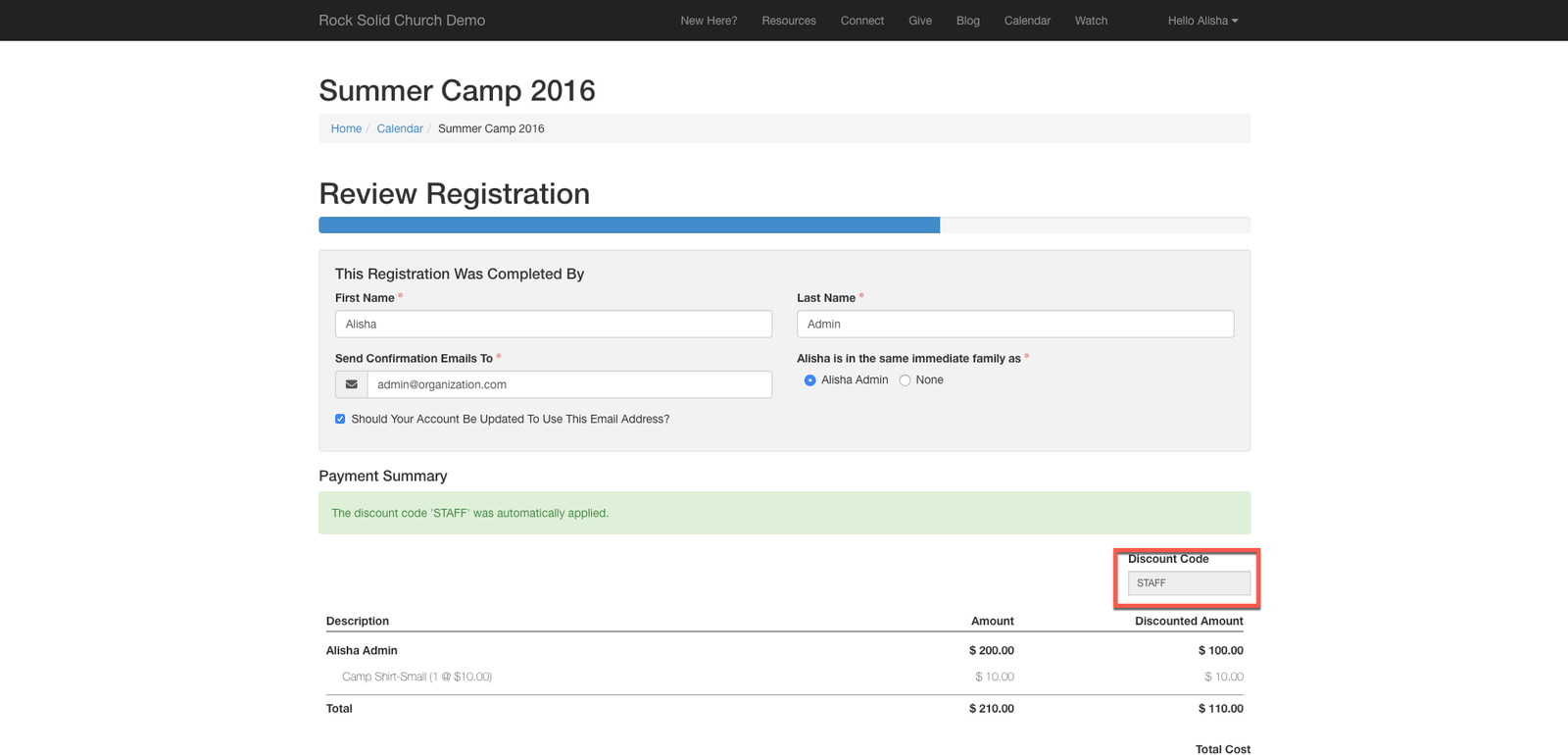Open the Calendar item in top navbar
This screenshot has height=755, width=1568.
tap(1027, 21)
